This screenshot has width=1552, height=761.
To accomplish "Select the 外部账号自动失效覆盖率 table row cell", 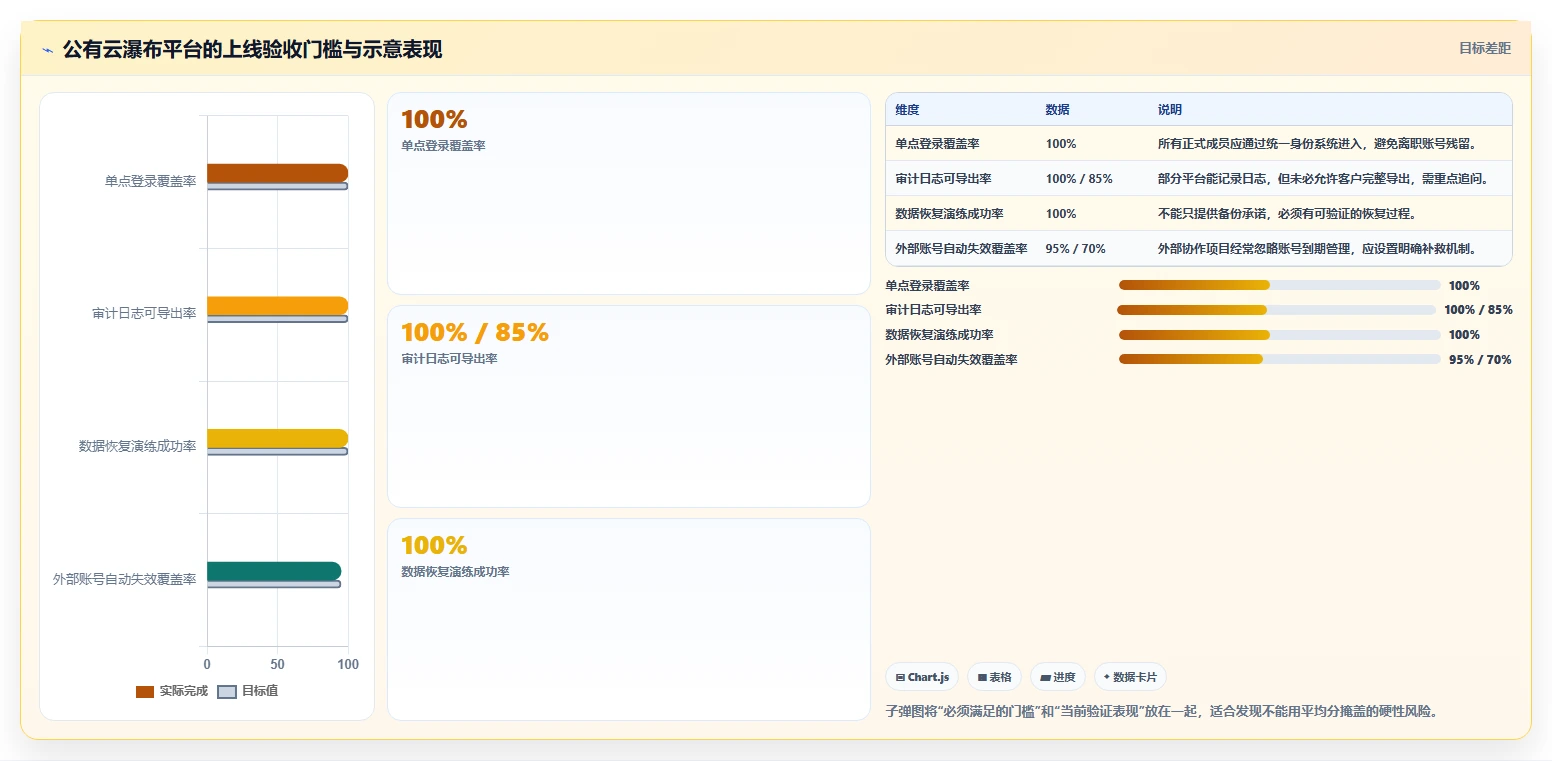I will 961,248.
